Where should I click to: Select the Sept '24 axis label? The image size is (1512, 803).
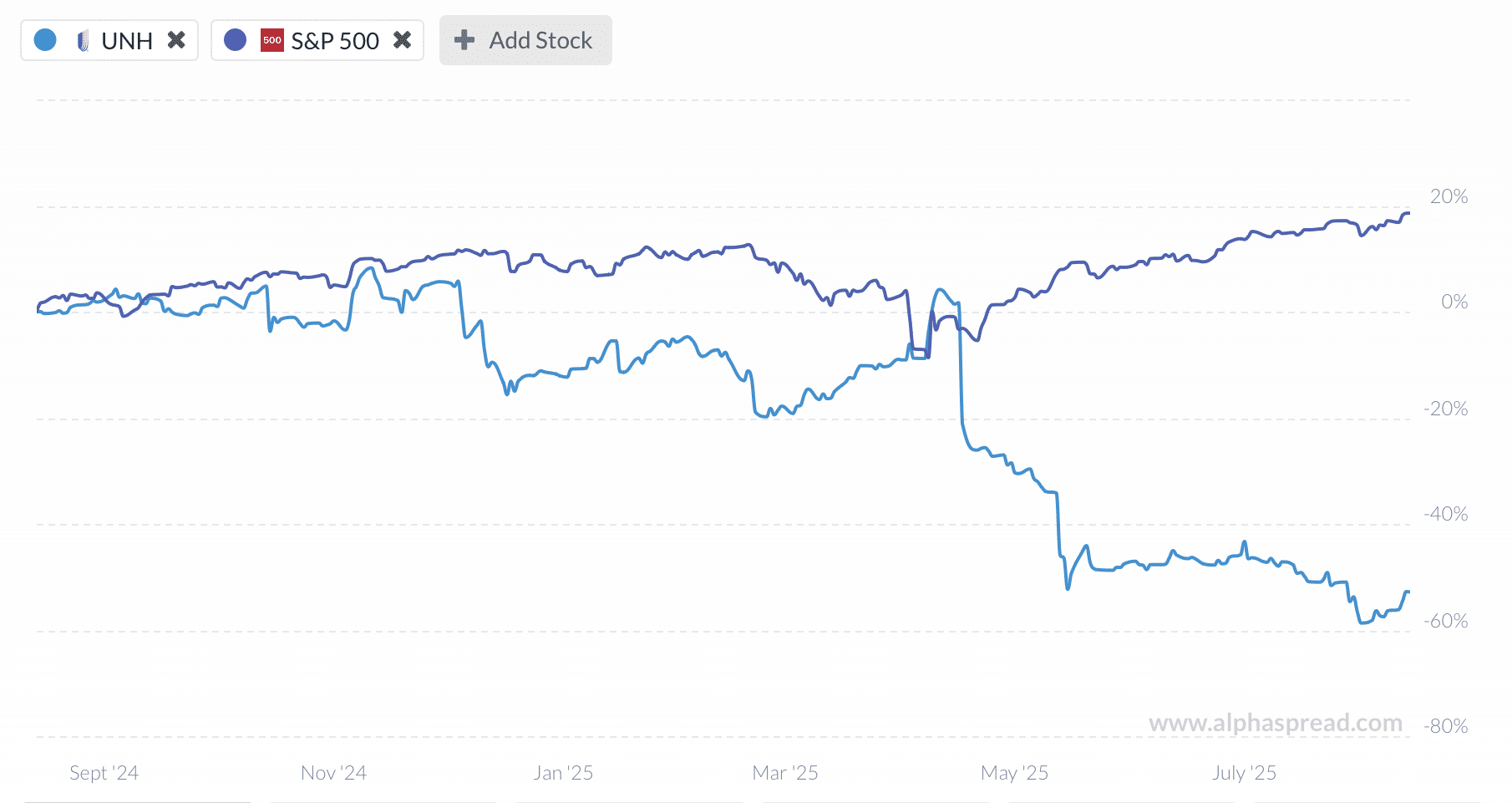point(103,773)
